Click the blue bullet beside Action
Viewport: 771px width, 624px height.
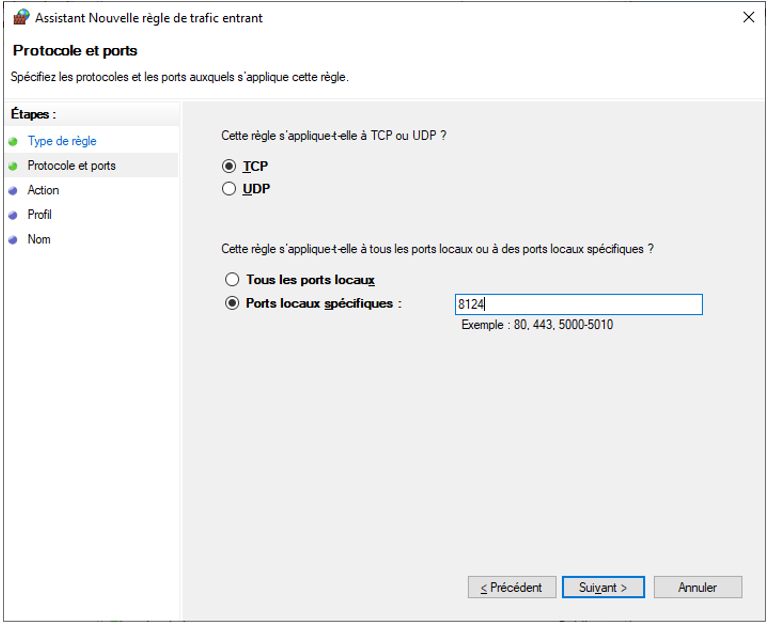(x=13, y=190)
